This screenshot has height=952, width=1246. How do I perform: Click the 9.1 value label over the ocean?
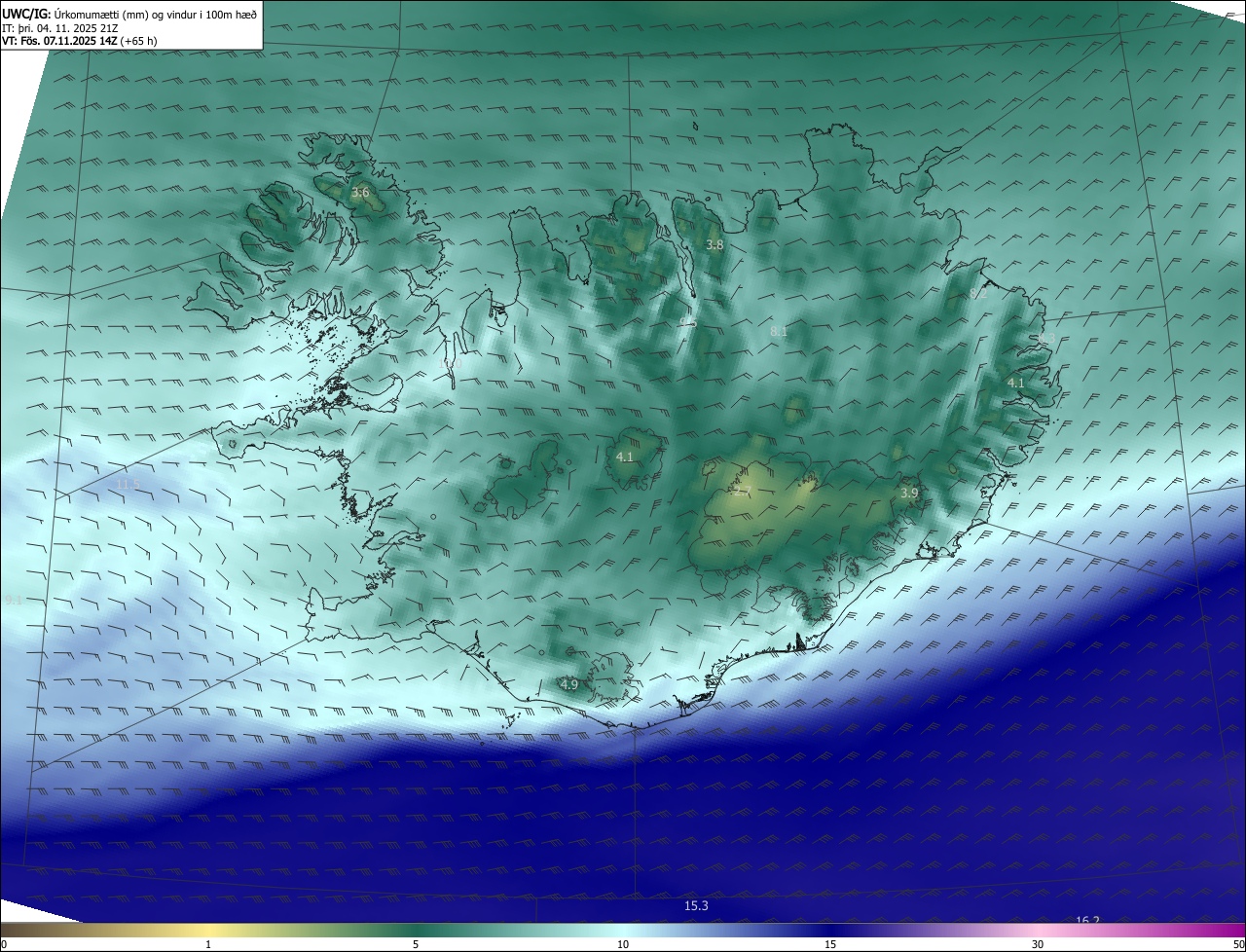point(13,601)
